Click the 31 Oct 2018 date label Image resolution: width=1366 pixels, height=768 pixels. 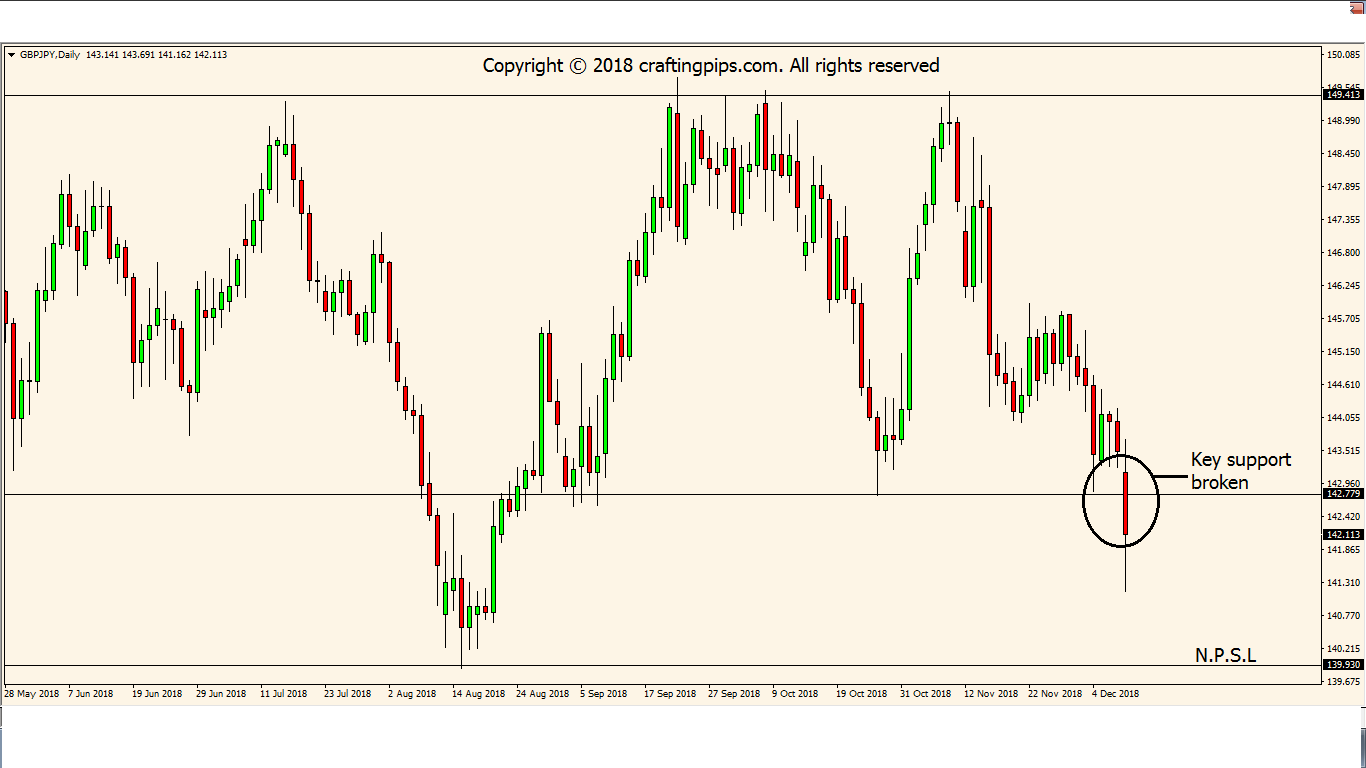coord(926,693)
